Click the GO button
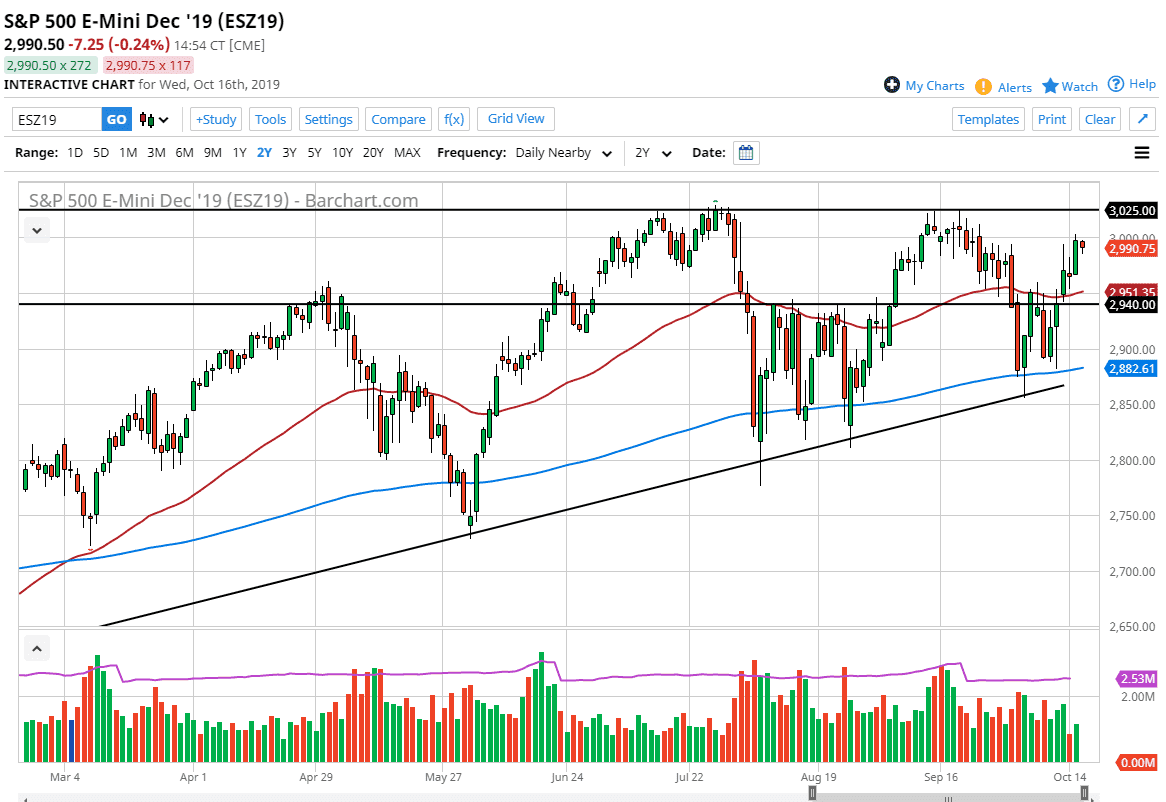This screenshot has width=1166, height=802. tap(116, 118)
